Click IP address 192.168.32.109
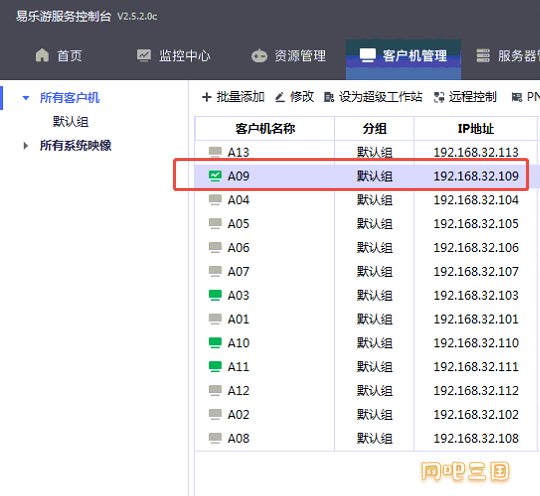 (476, 176)
